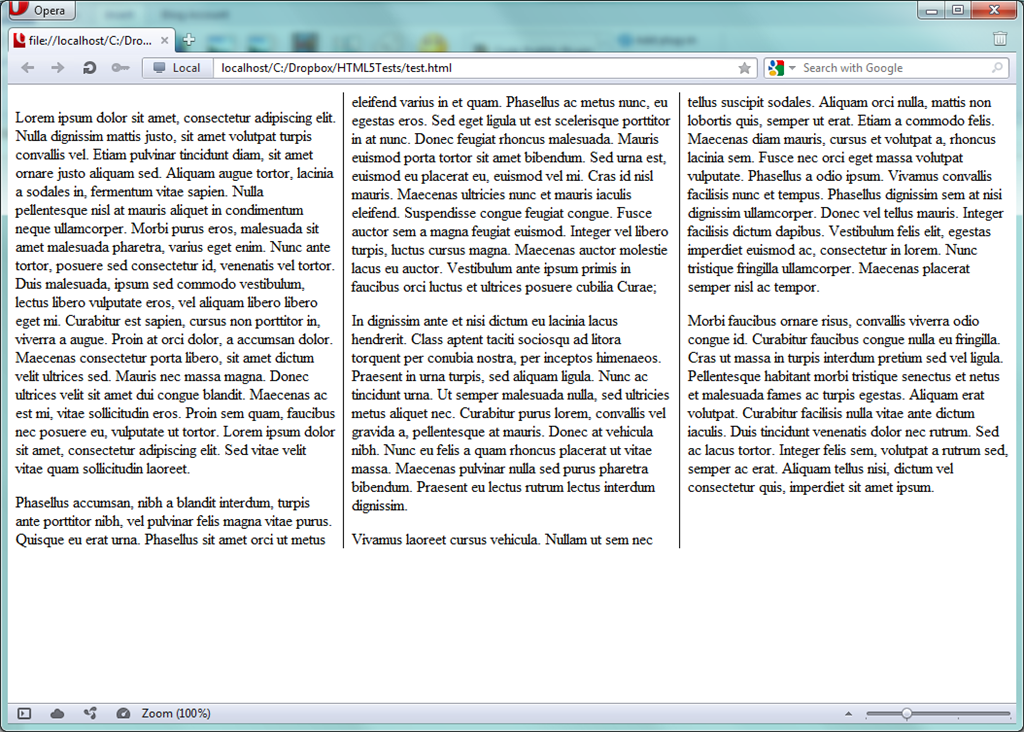Expand the Google search engine dropdown
The width and height of the screenshot is (1024, 732).
[782, 68]
